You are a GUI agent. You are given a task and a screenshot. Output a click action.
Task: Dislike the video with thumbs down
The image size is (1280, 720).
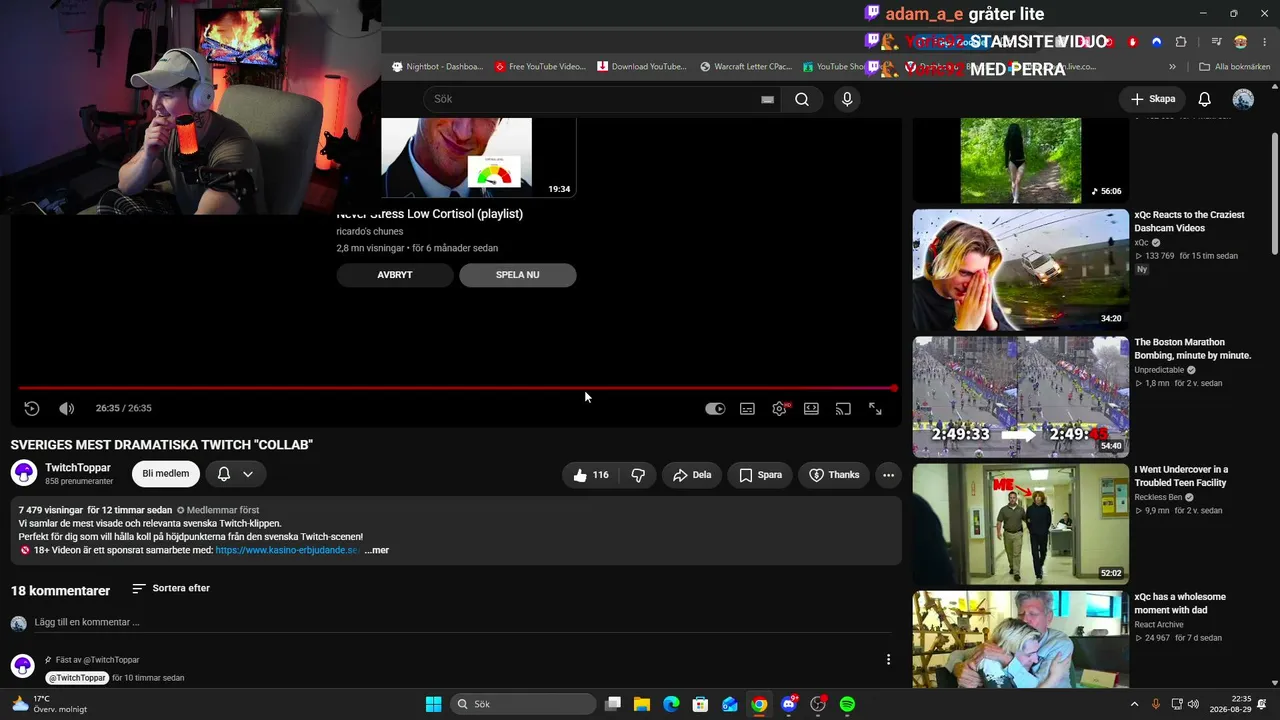638,475
